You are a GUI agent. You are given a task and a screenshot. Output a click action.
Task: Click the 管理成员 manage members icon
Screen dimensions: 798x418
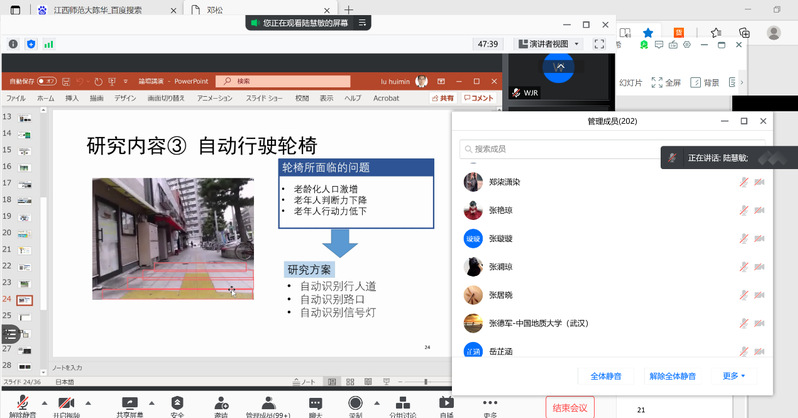coord(266,402)
